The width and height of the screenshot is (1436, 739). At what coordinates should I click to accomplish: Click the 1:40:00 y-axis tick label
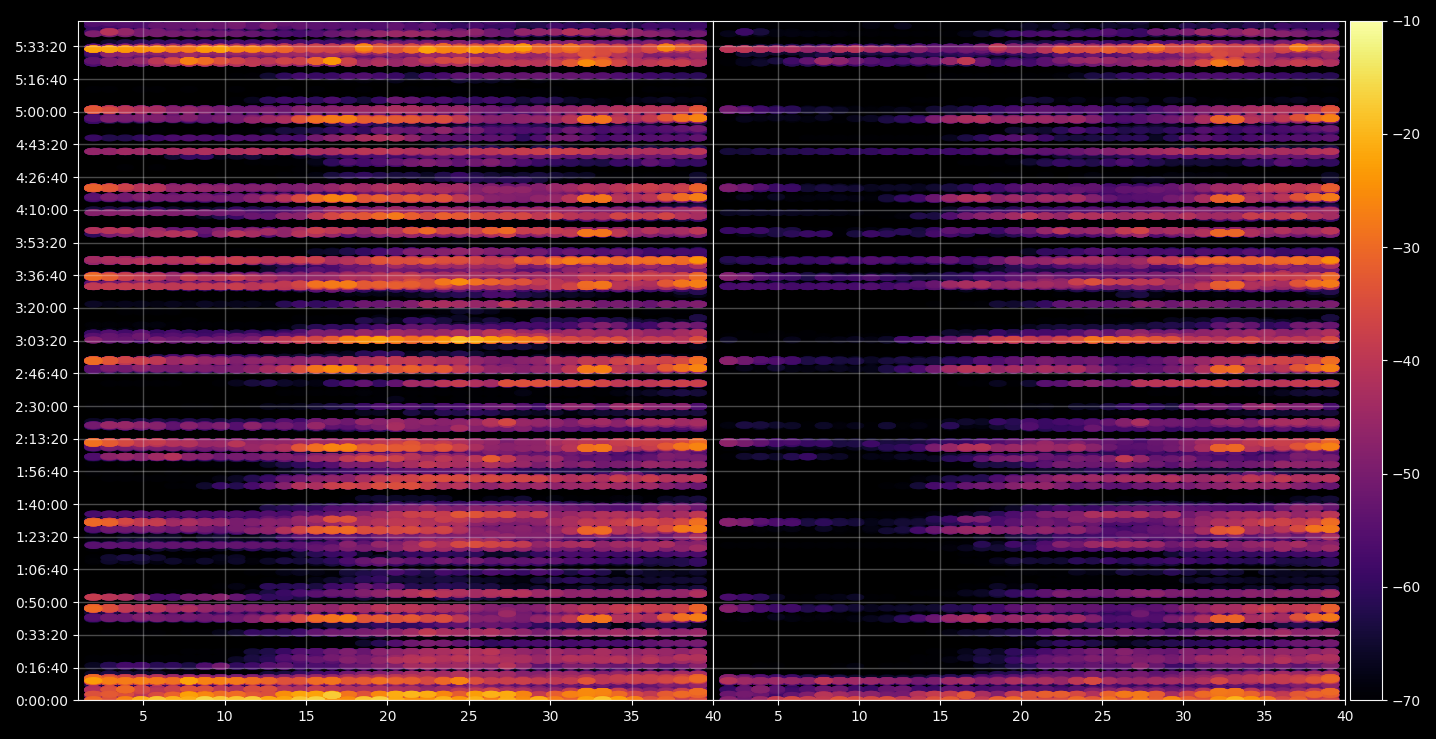pos(43,505)
